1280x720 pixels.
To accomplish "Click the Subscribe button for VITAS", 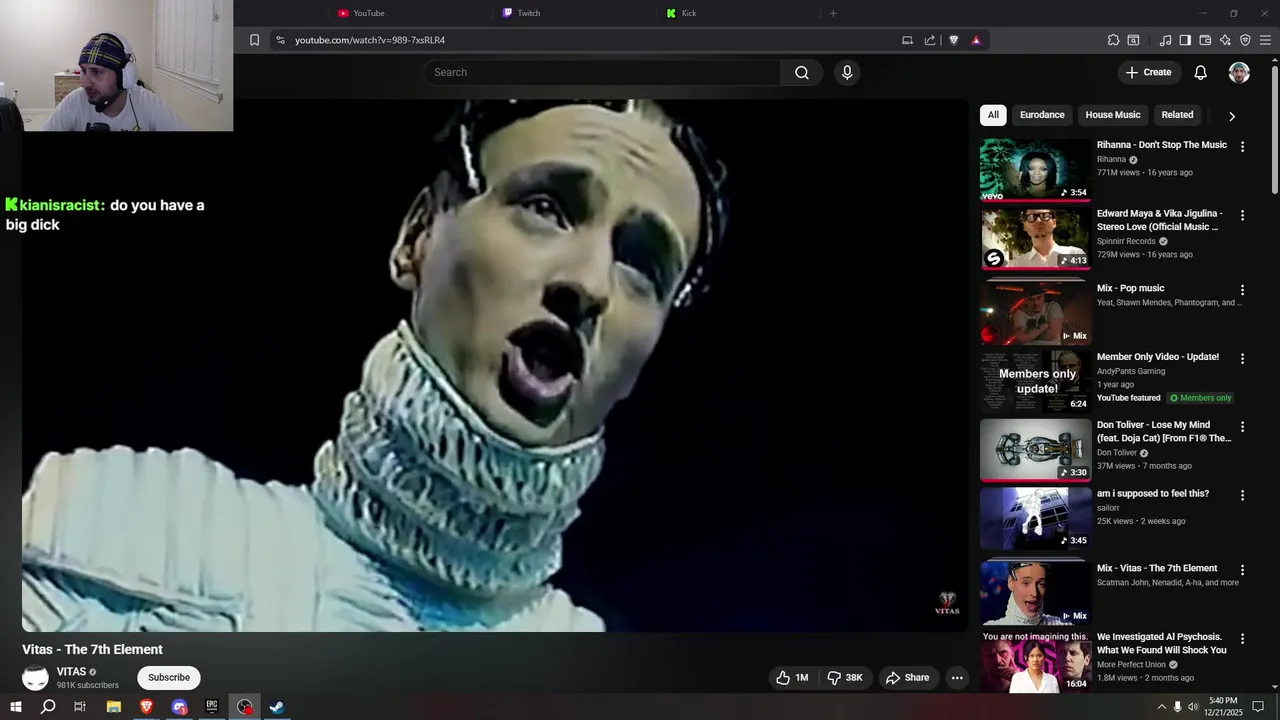I will click(x=169, y=678).
